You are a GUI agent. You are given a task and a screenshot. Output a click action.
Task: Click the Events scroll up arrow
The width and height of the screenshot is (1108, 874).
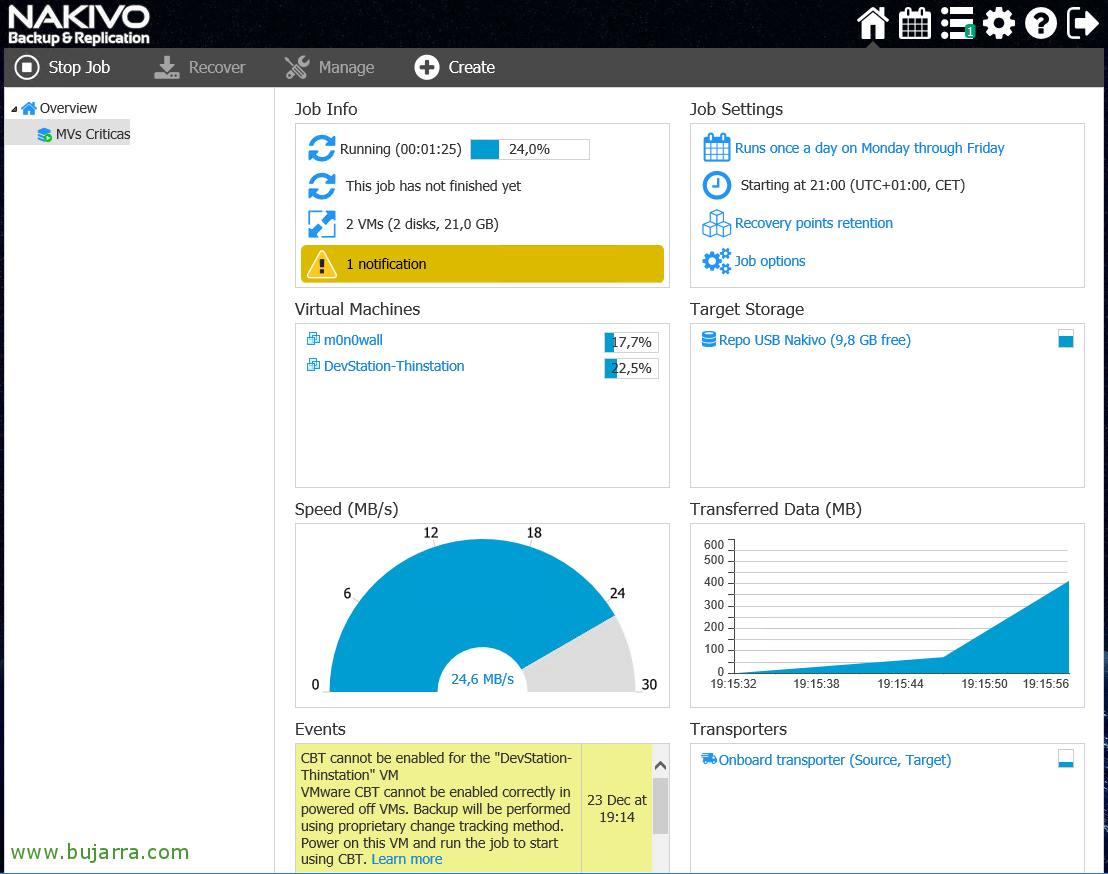point(661,765)
